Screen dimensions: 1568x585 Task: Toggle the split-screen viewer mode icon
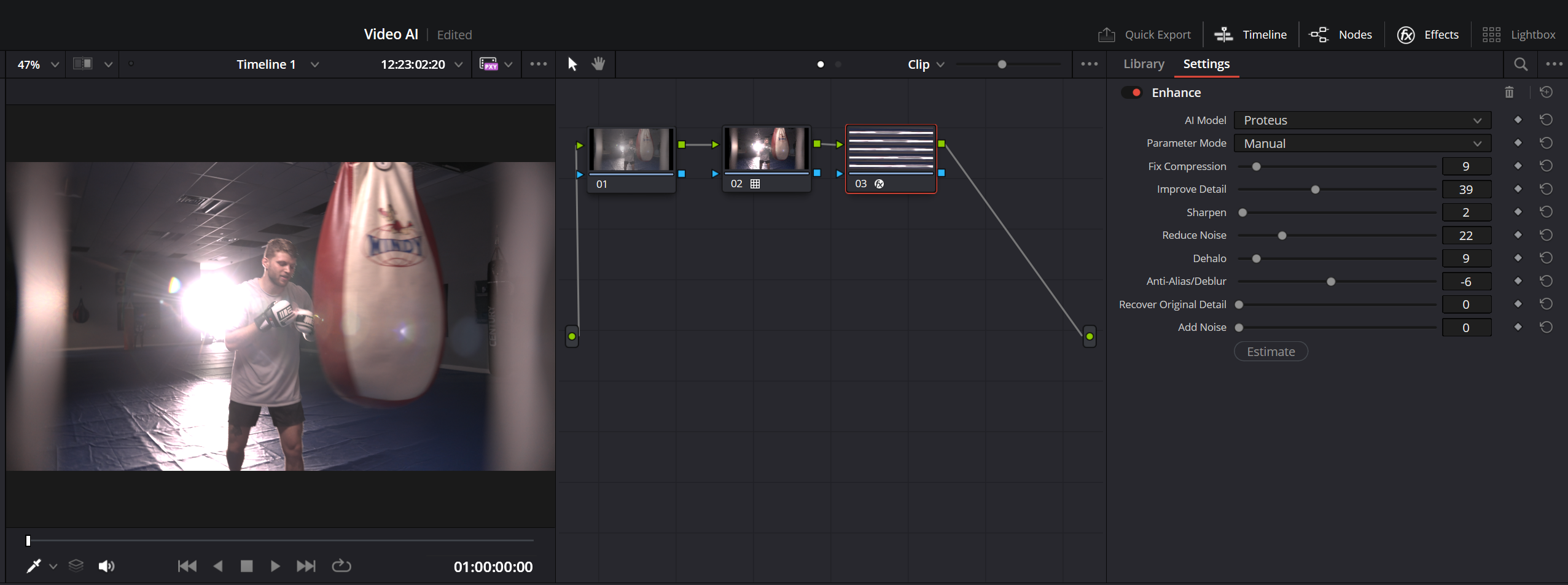(83, 64)
